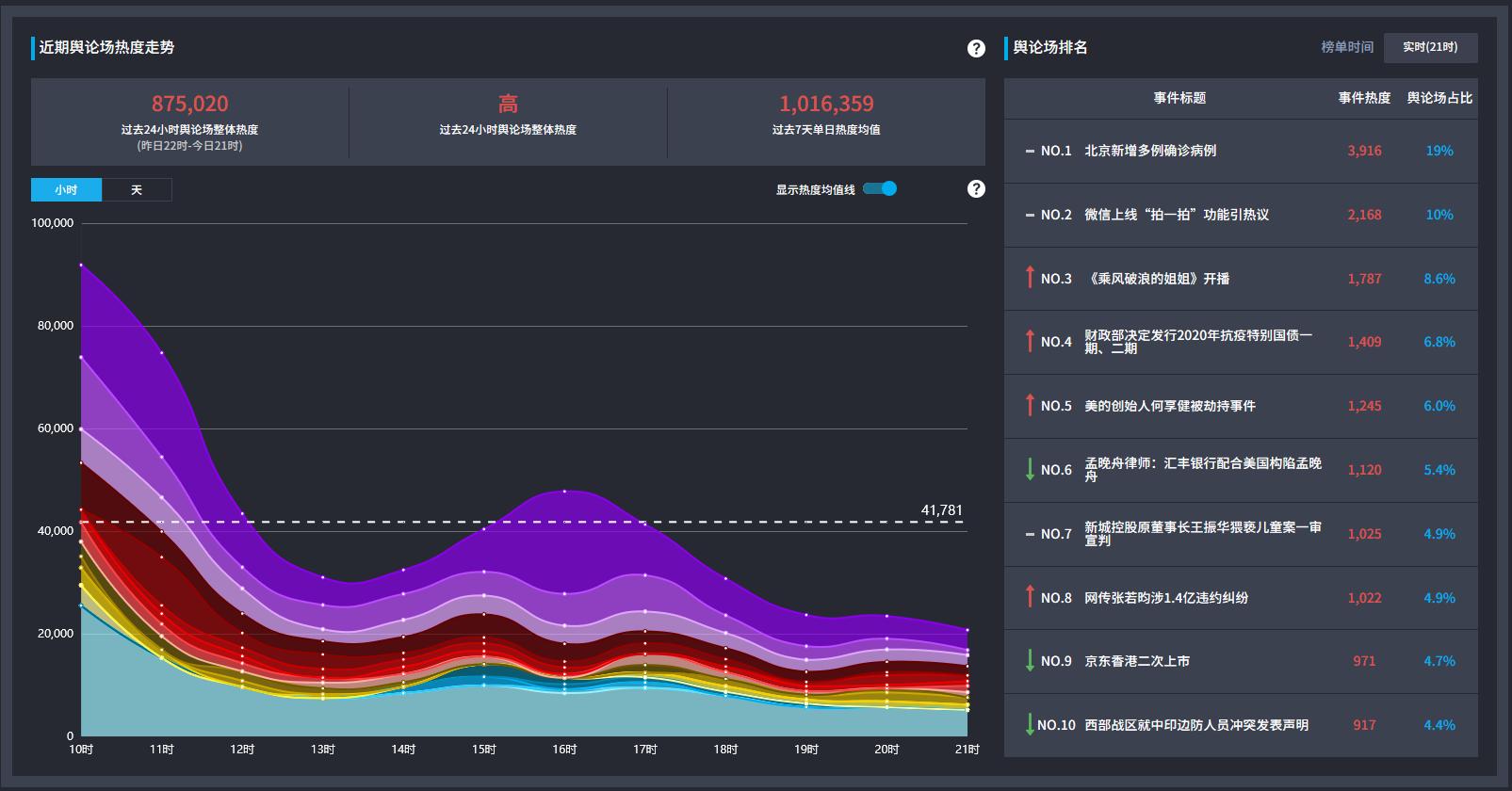The width and height of the screenshot is (1512, 791).
Task: Click green down arrow for NO.6 ranking
Action: point(1030,469)
